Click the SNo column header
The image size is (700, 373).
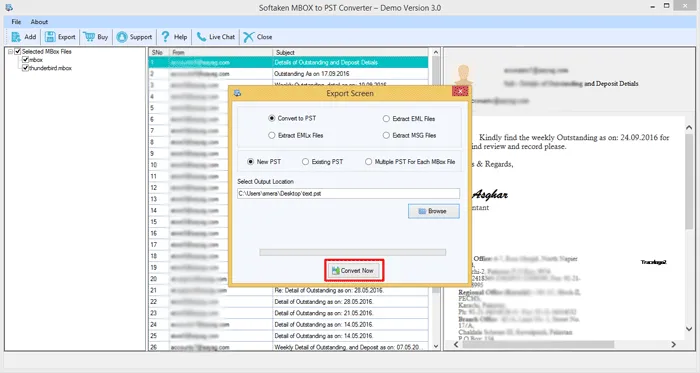(x=158, y=52)
